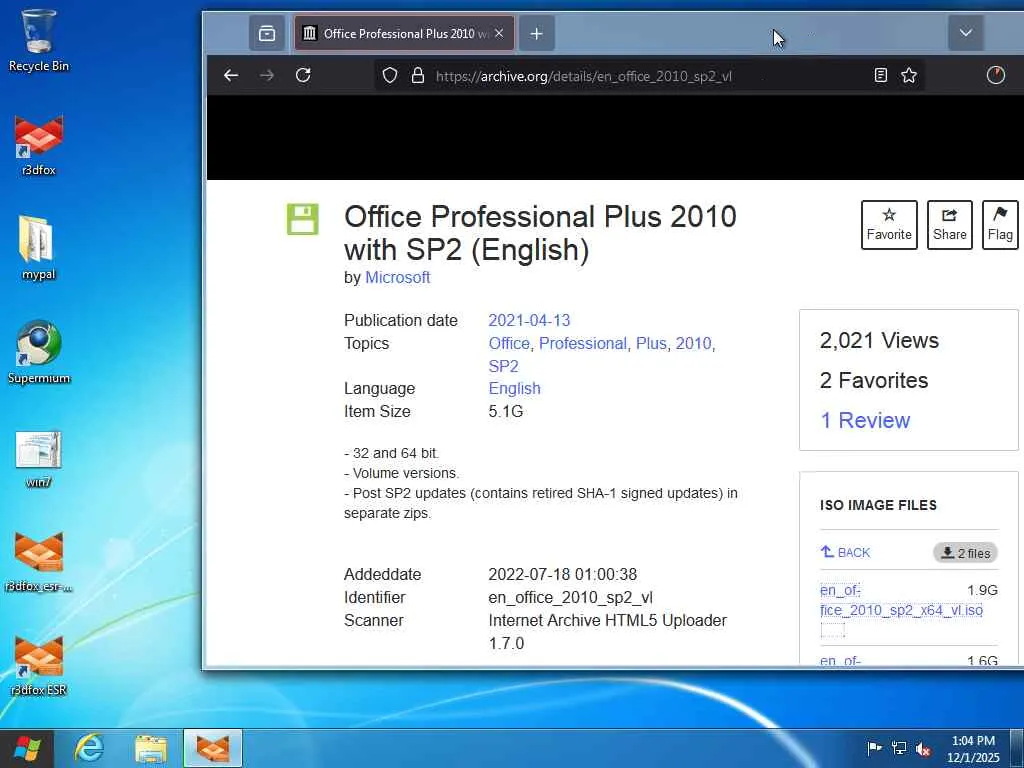Download all via 2 files button
1024x768 pixels.
coord(965,553)
